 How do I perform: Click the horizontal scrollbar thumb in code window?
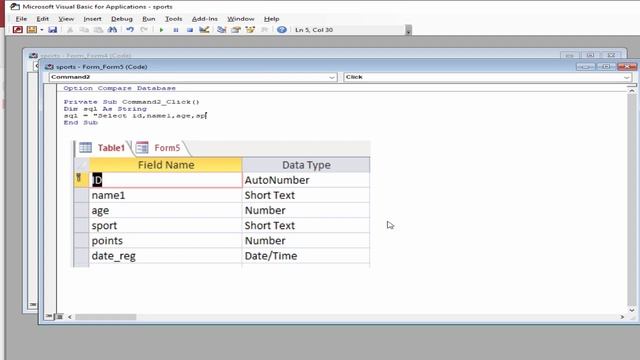[x=105, y=317]
